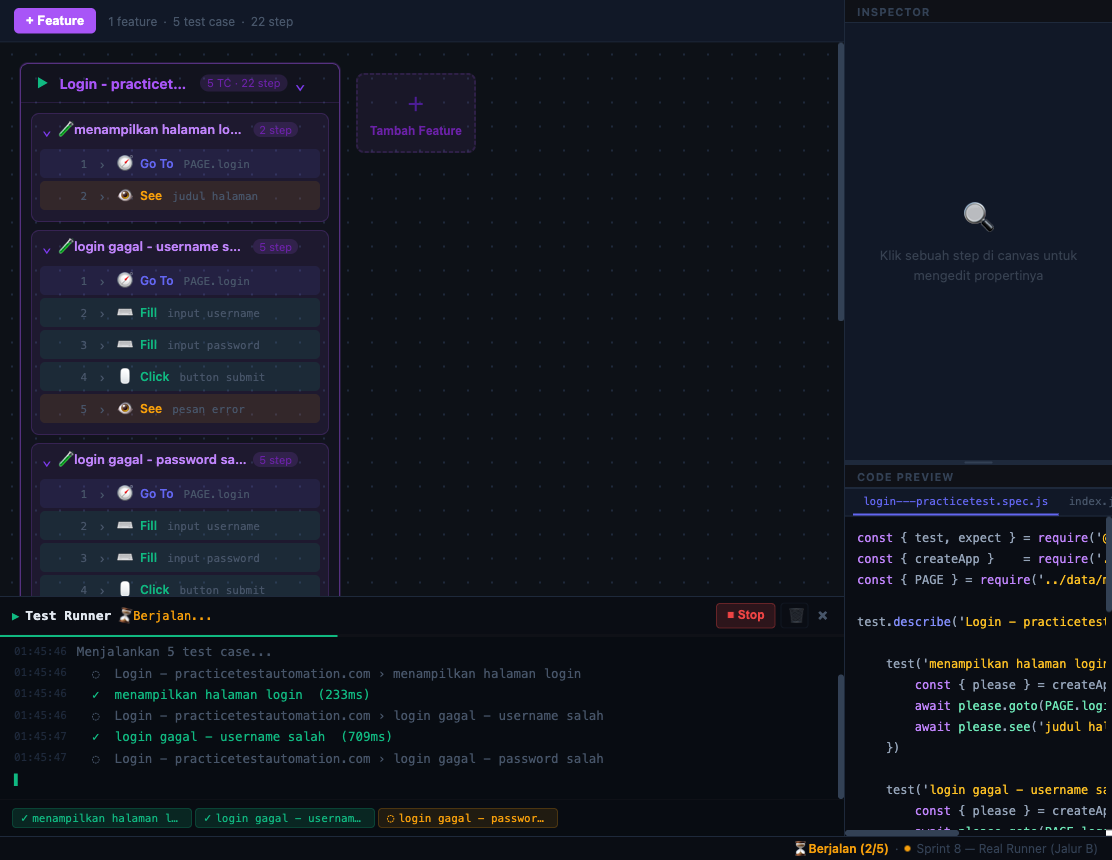Click mouse icon of Click button submit in username test case

125,376
